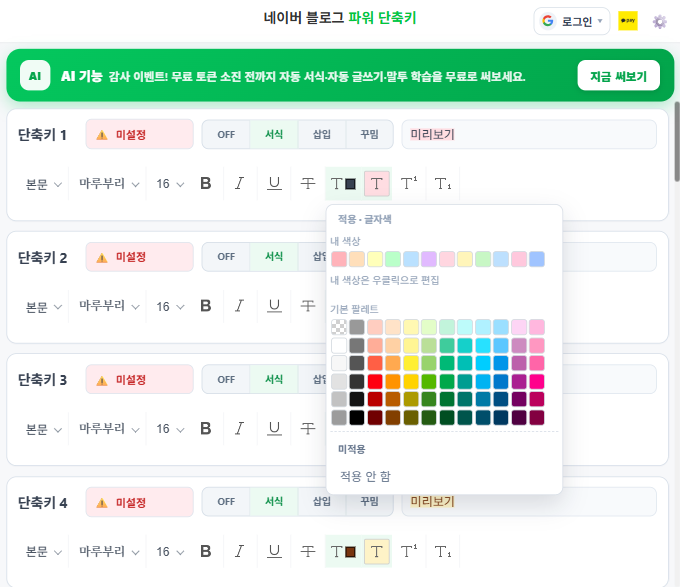Switch 단축키 2 to OFF
This screenshot has width=680, height=587.
tap(226, 257)
